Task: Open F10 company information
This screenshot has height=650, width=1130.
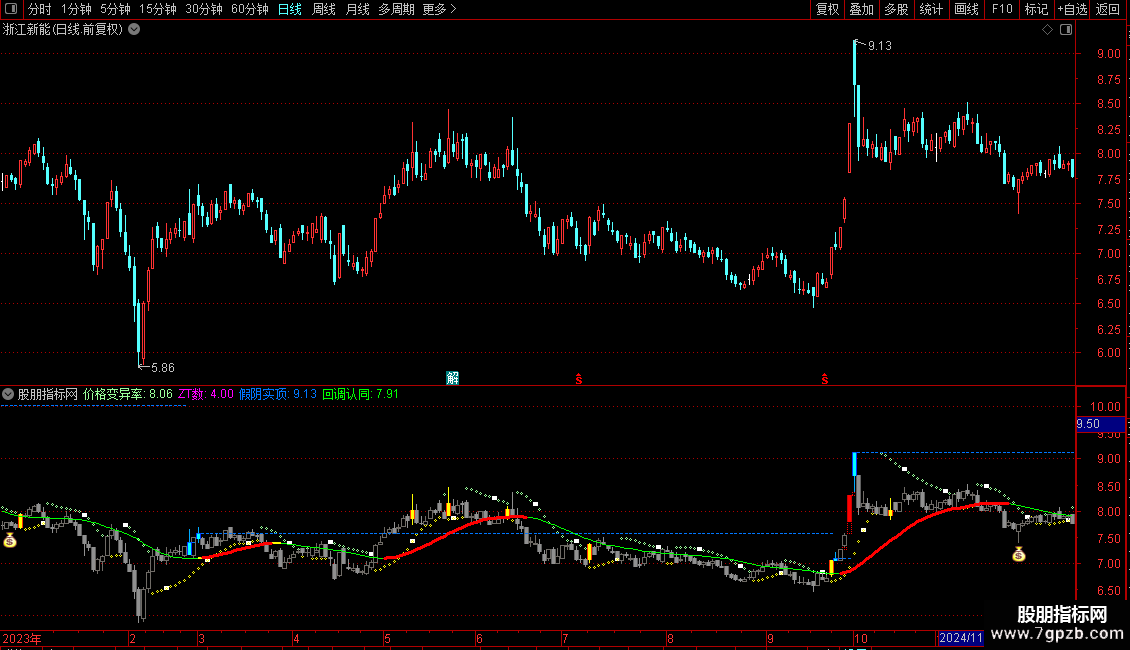Action: (x=1002, y=9)
